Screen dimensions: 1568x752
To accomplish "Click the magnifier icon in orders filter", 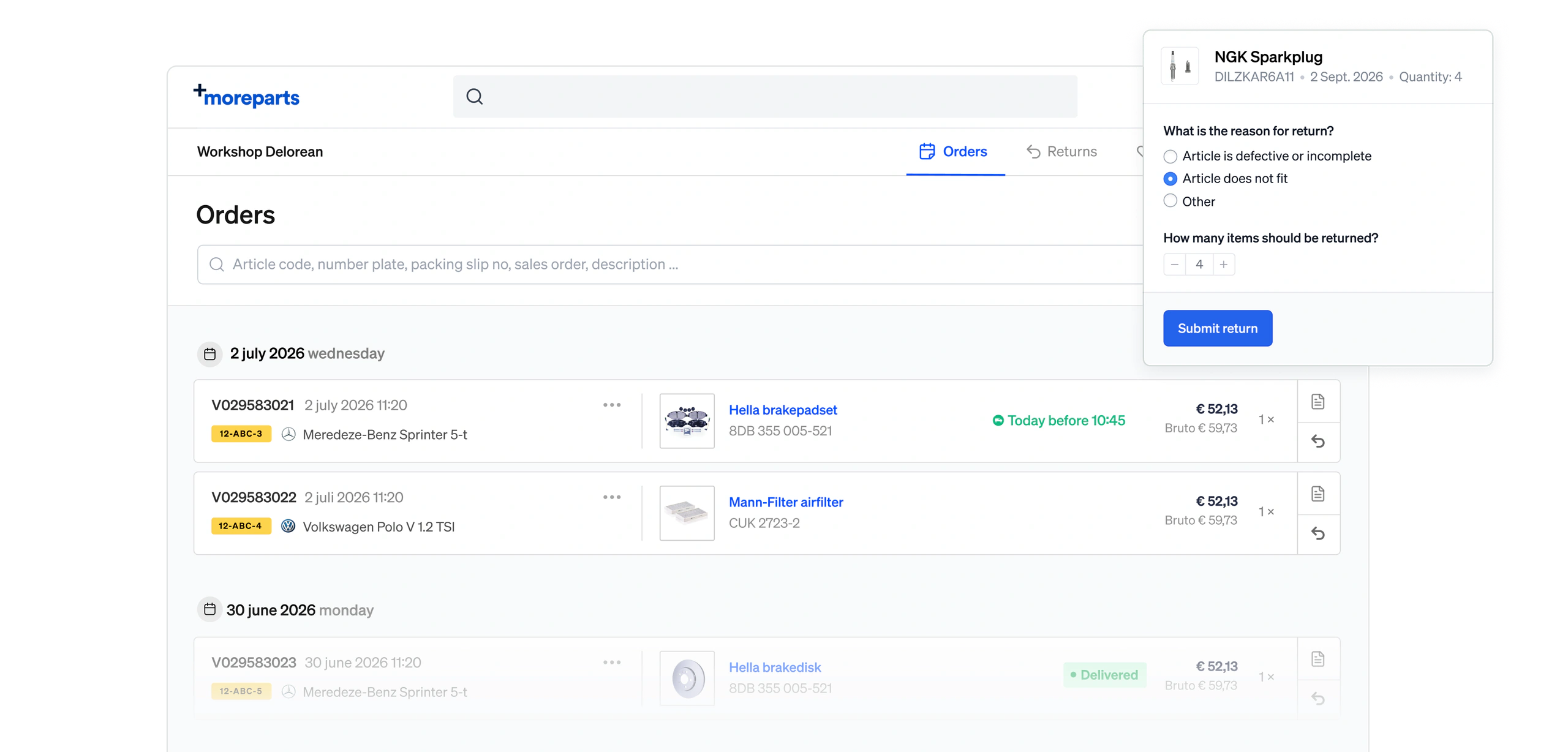I will (x=216, y=265).
